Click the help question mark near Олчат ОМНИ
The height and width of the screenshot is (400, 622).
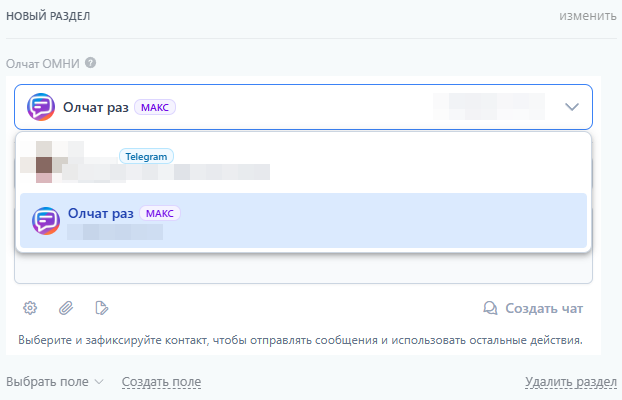(x=90, y=63)
